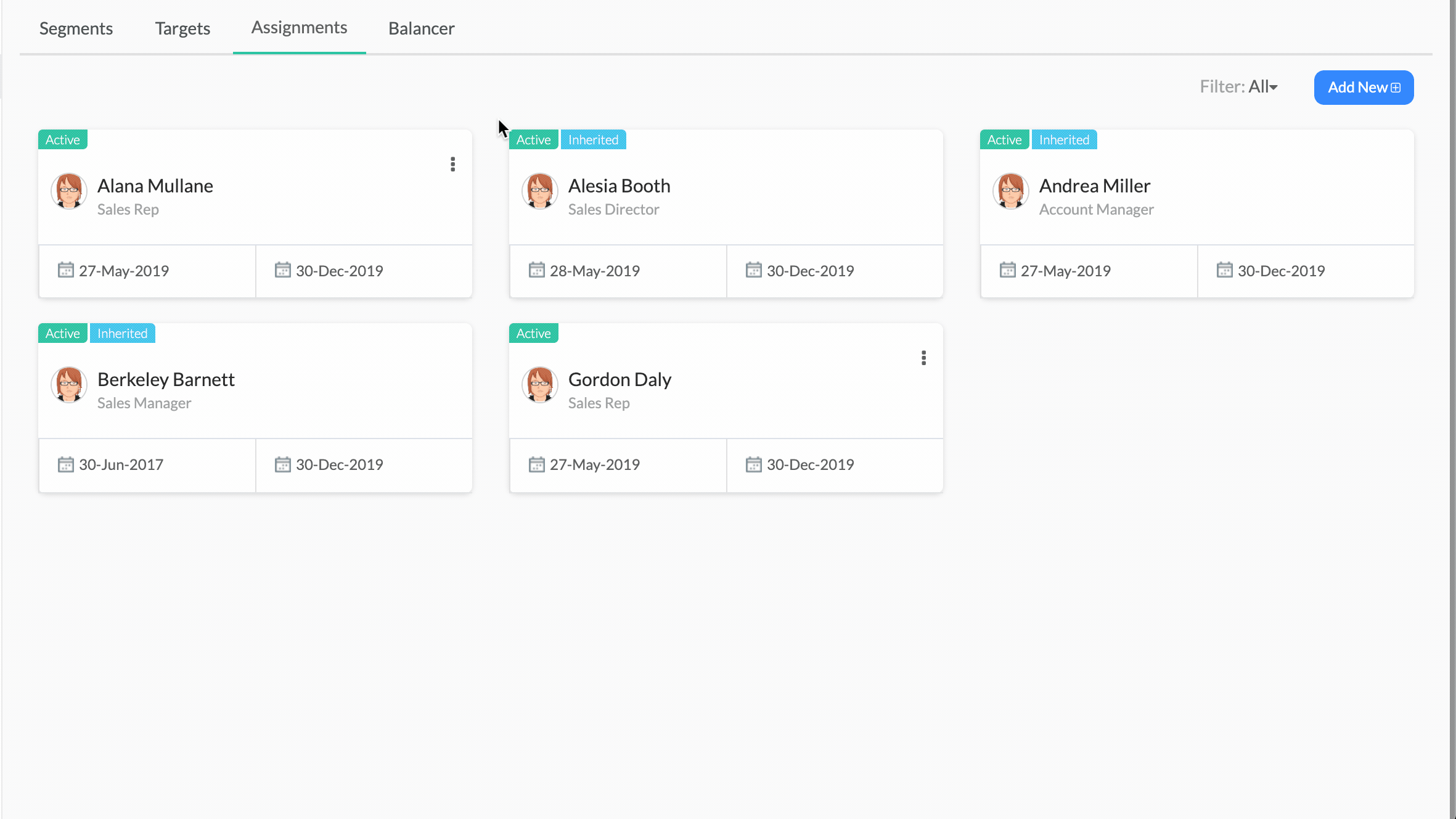
Task: Open Gordon Daly's three-dot options menu
Action: 924,358
